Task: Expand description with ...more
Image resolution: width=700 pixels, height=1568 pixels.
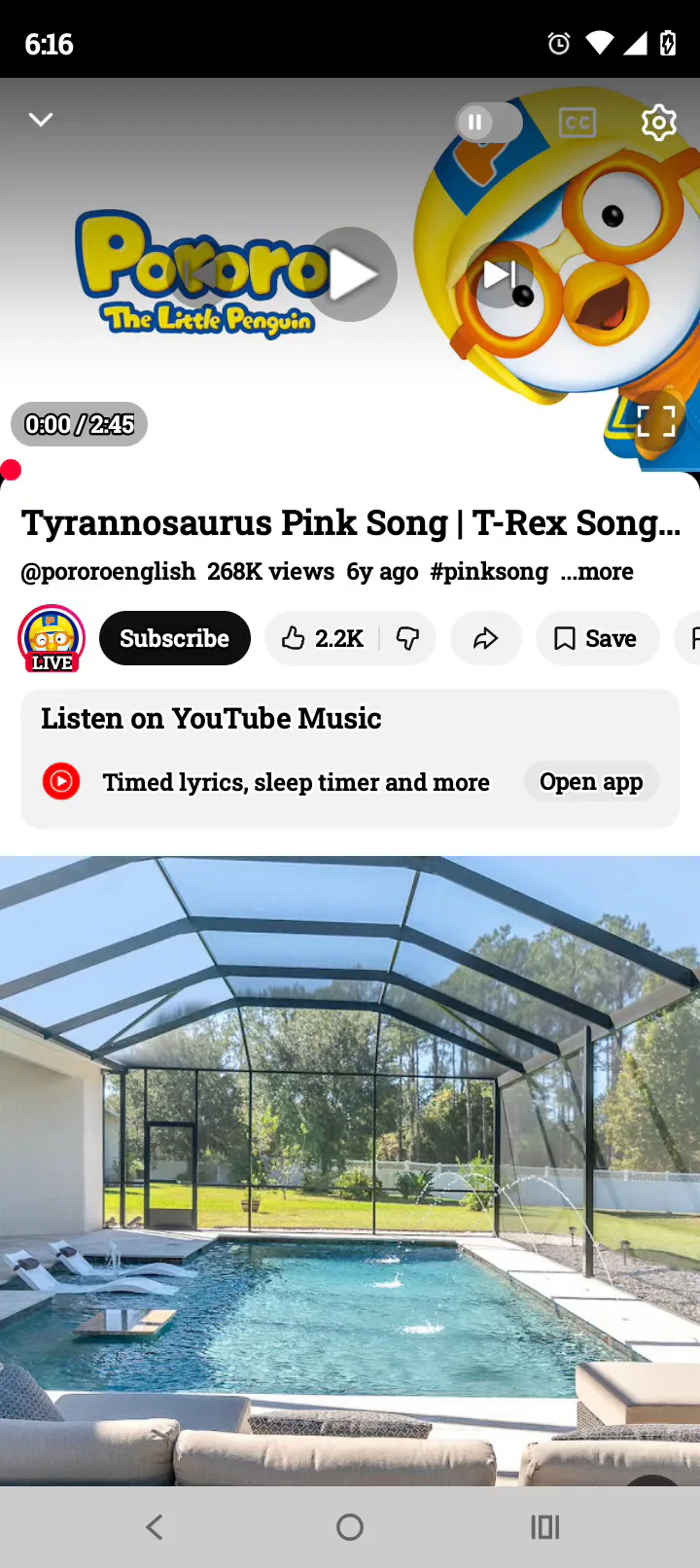Action: pos(597,571)
